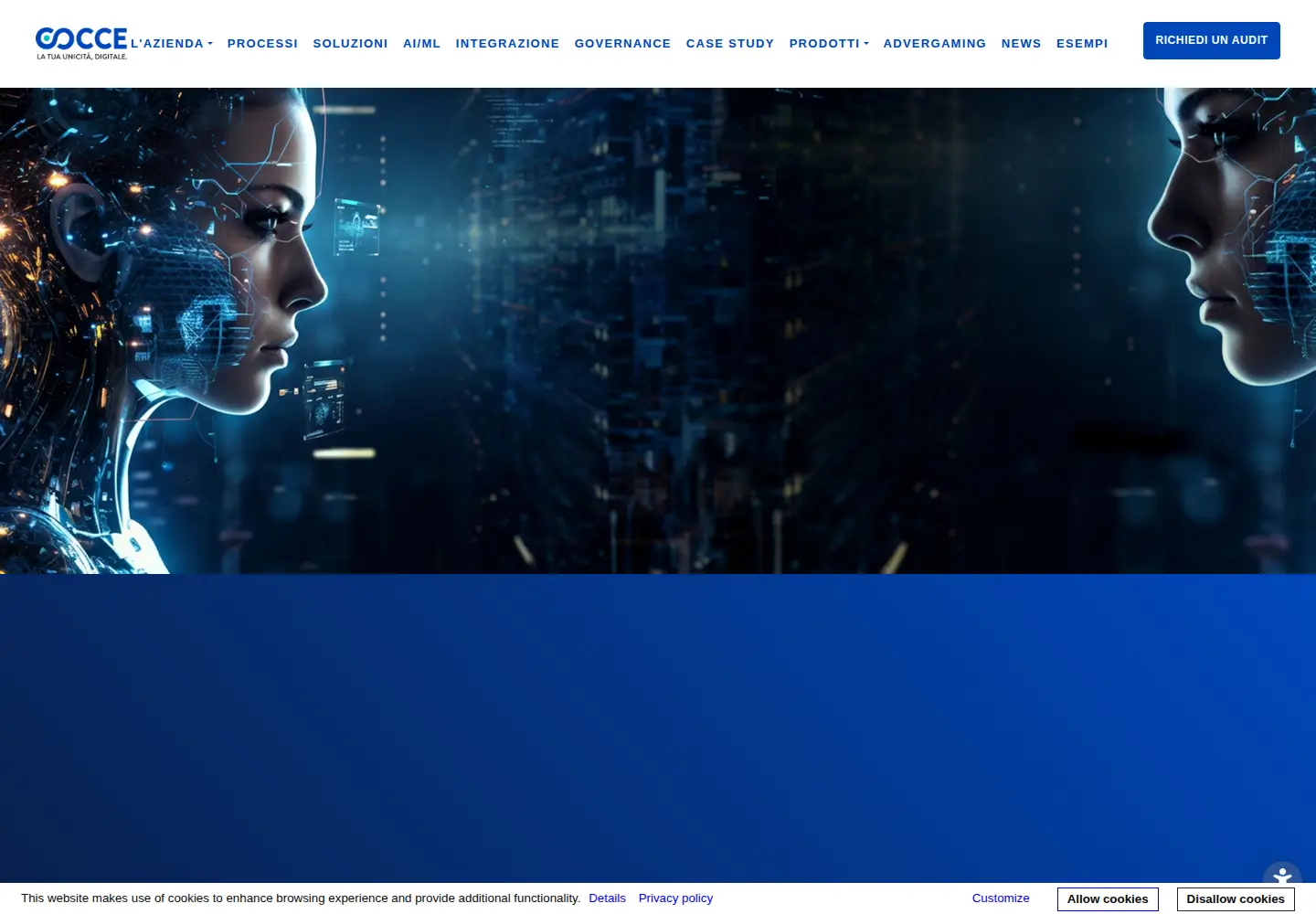1316x914 pixels.
Task: Open the CASE STUDY page
Action: (x=729, y=44)
